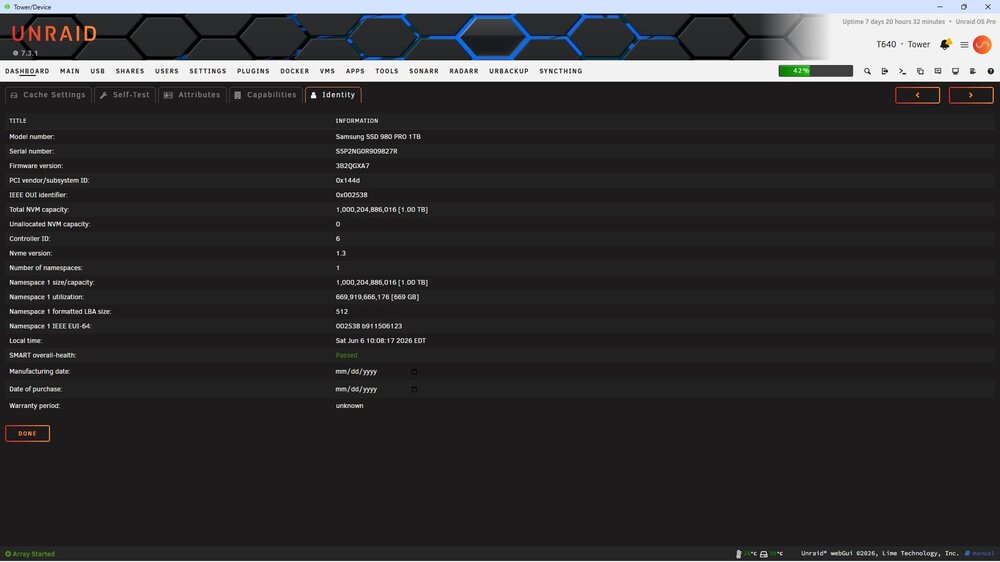Open the manual link in footer
Viewport: 1000px width, 562px height.
[980, 554]
